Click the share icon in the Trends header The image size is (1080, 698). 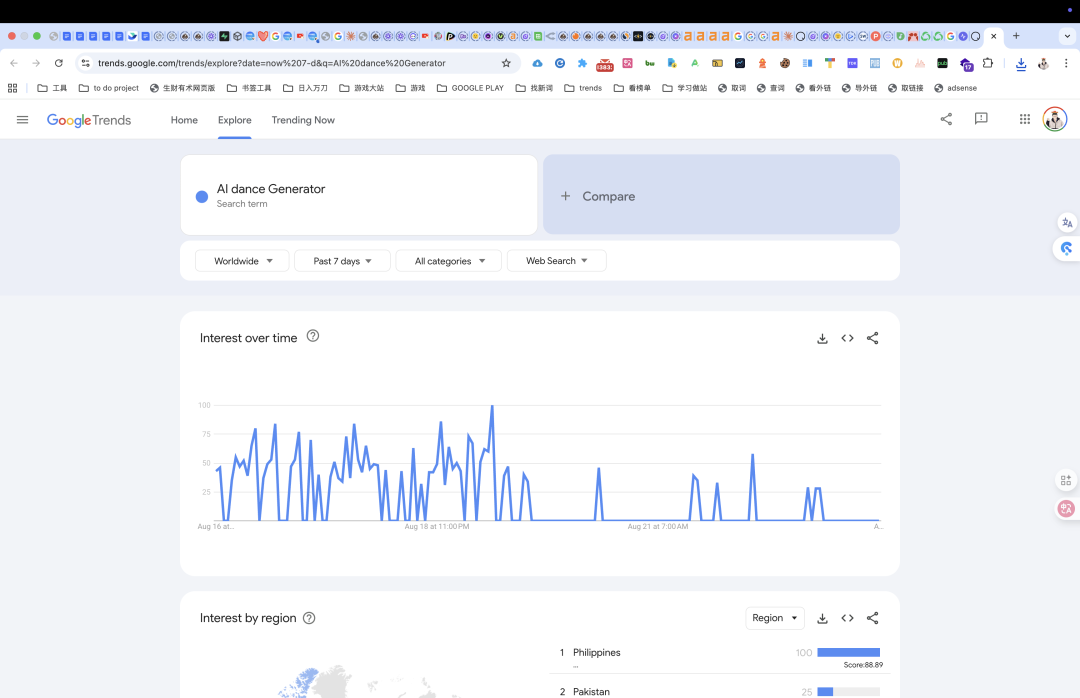(946, 119)
